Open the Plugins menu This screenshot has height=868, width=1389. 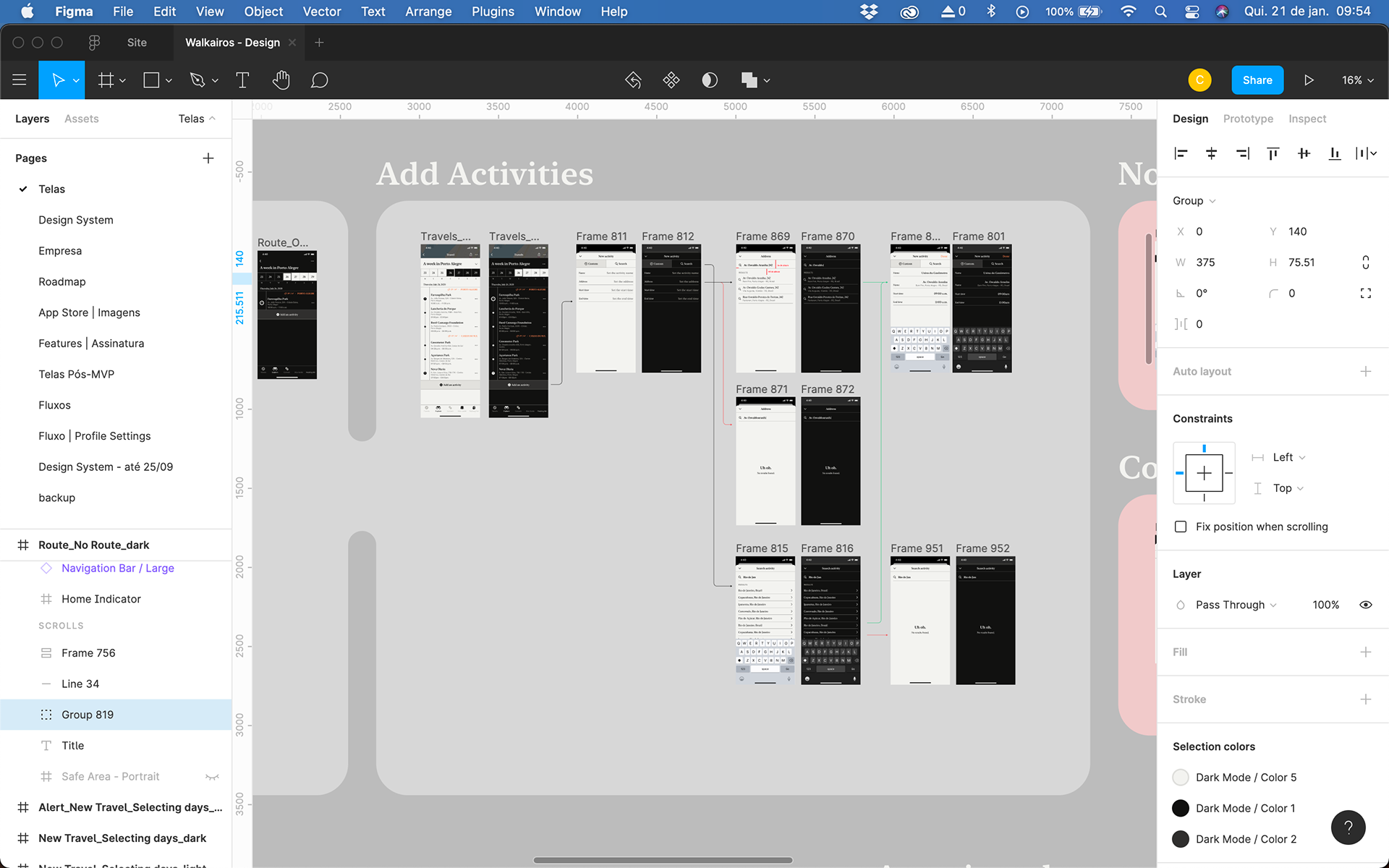point(493,12)
